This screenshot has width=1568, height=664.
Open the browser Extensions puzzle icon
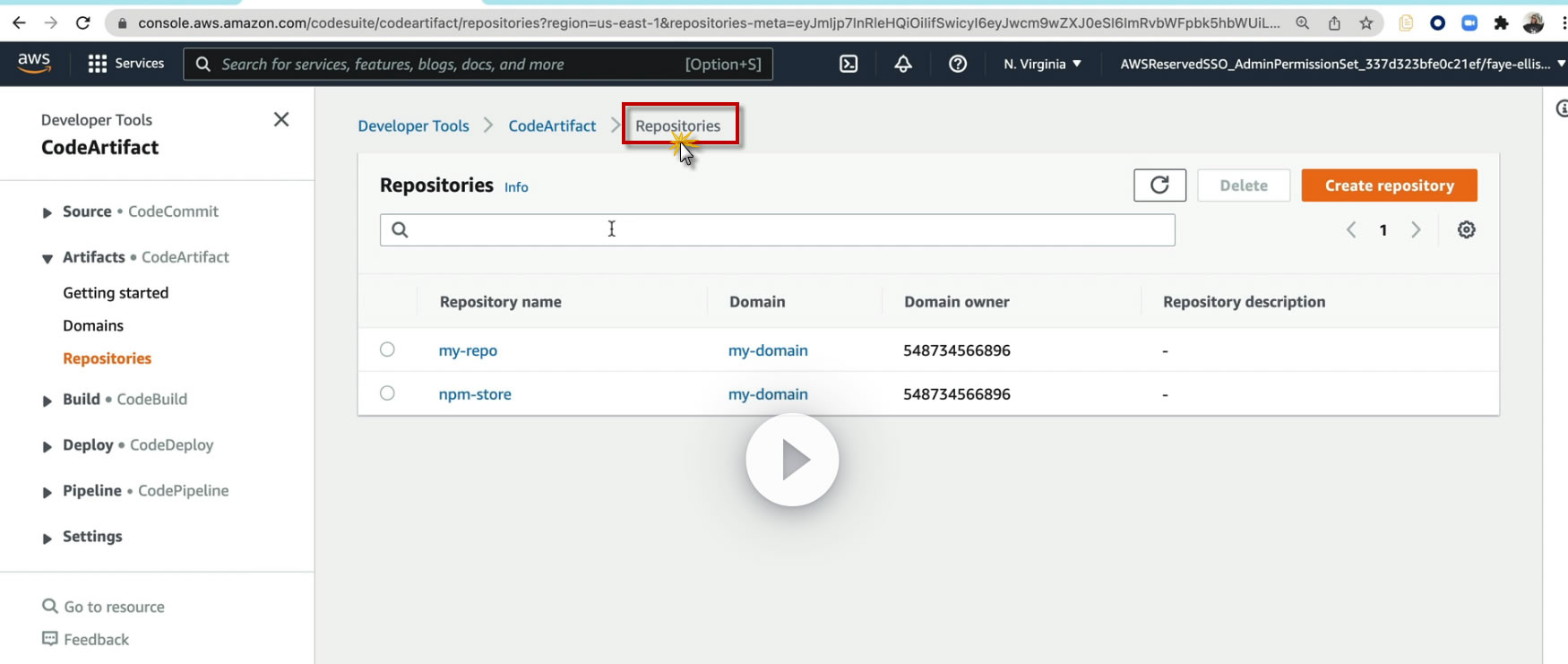coord(1501,23)
